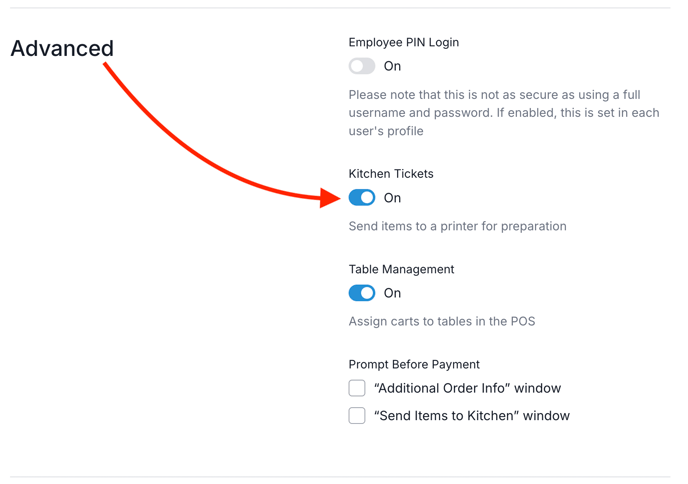Click the "Employee PIN Login" label

(404, 42)
